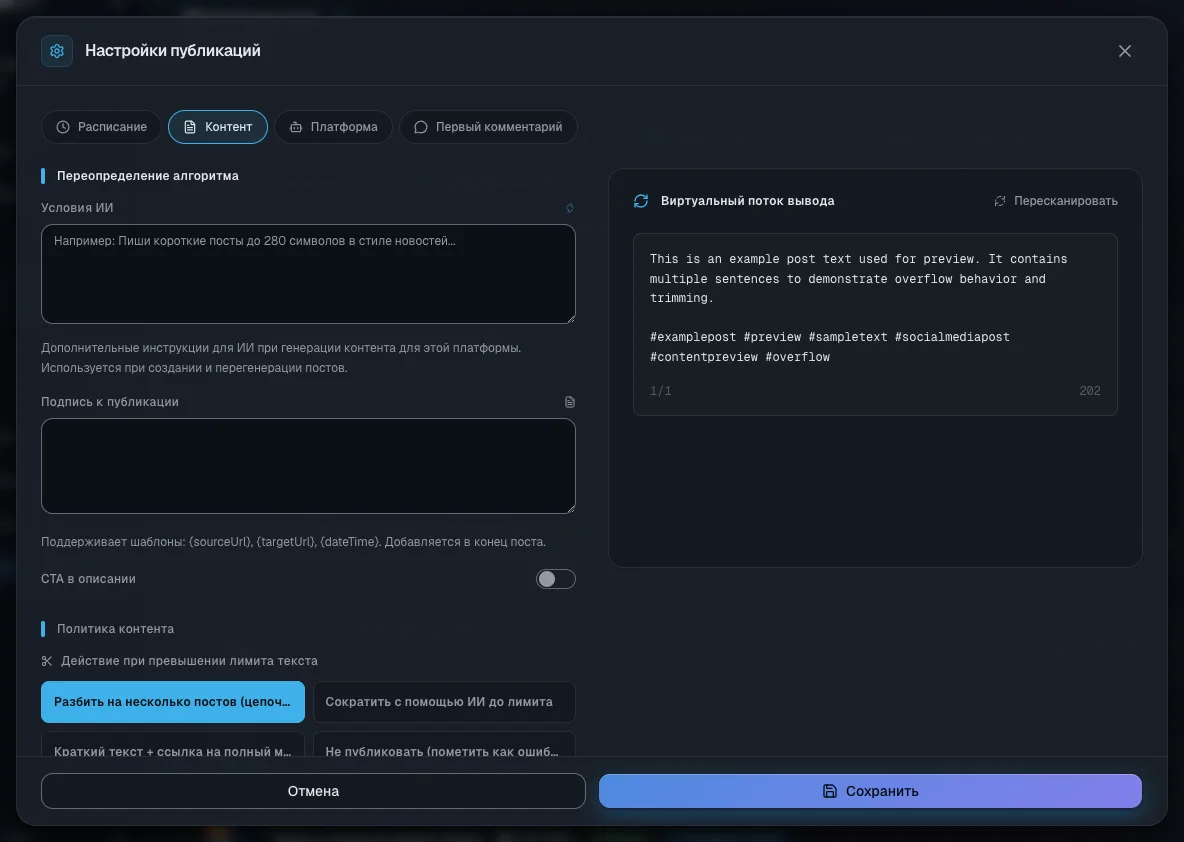Toggle the CTA в описании switch

tap(556, 578)
